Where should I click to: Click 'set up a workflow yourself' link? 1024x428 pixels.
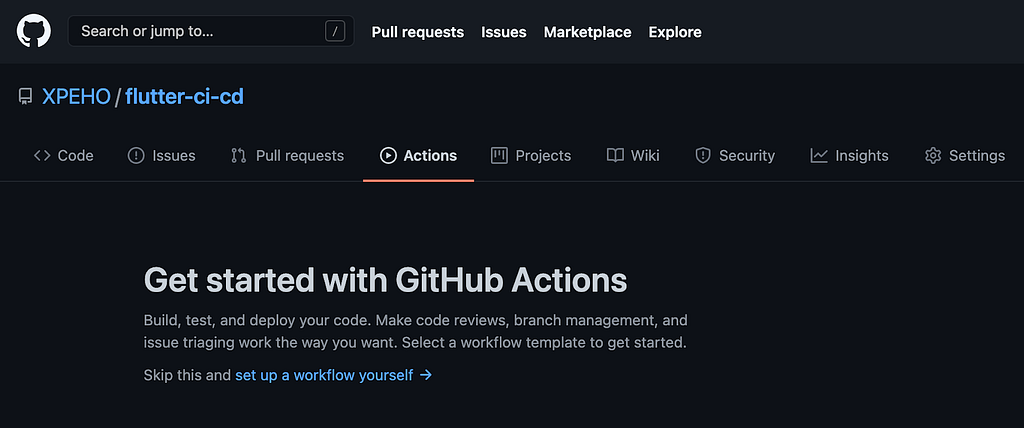[x=324, y=375]
